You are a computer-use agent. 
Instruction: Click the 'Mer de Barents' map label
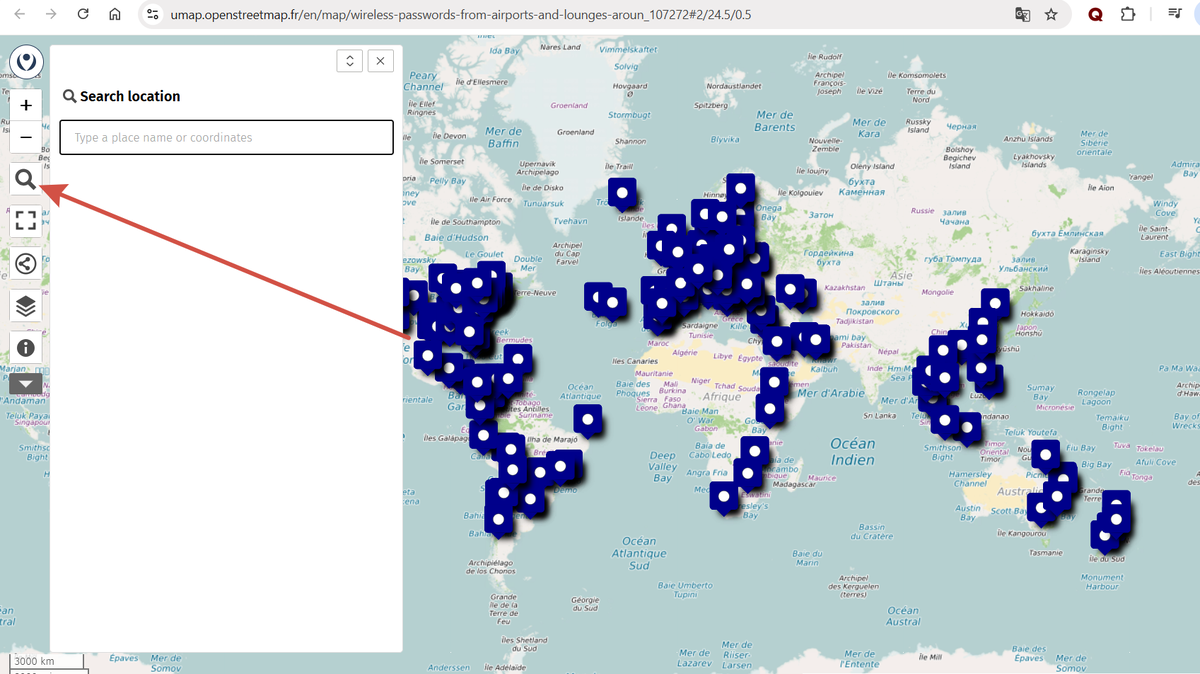(775, 121)
